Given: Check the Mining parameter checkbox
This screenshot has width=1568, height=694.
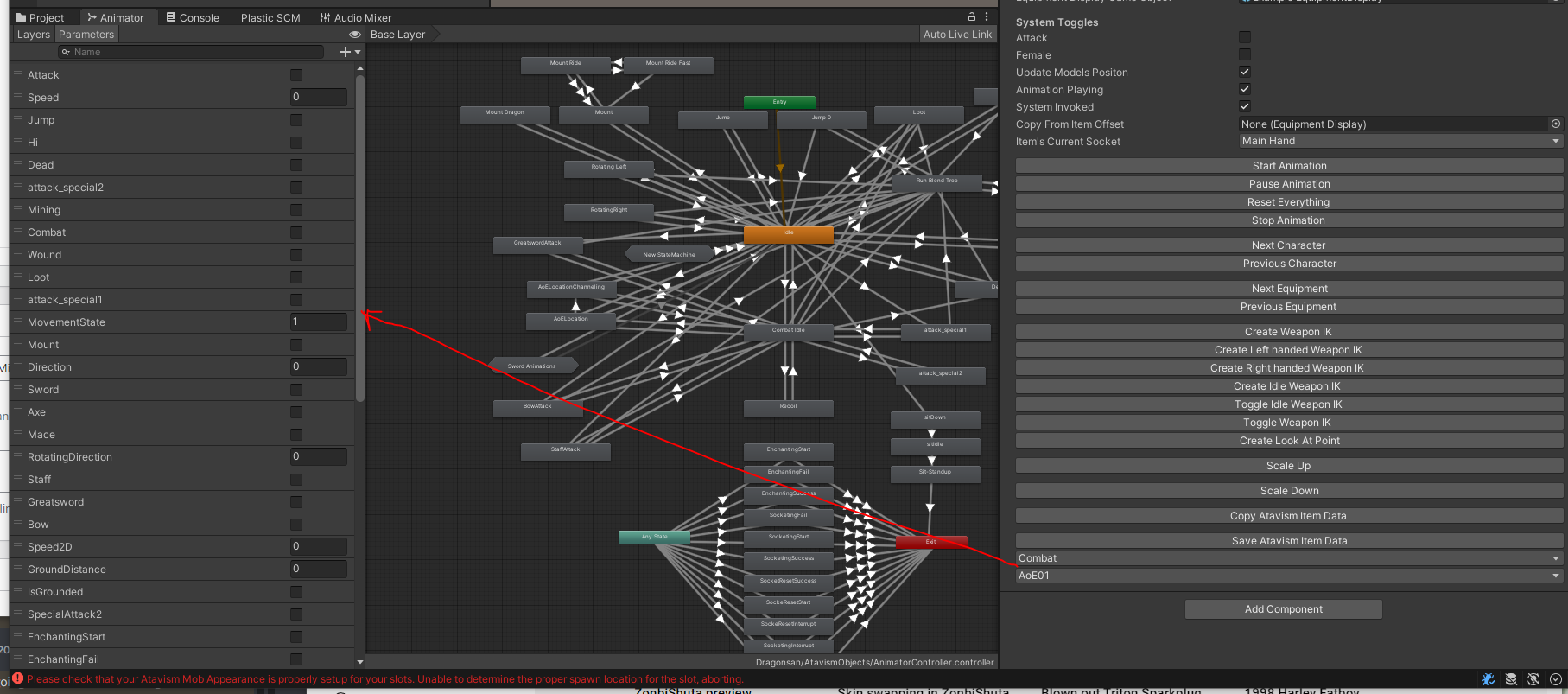Looking at the screenshot, I should (x=296, y=210).
